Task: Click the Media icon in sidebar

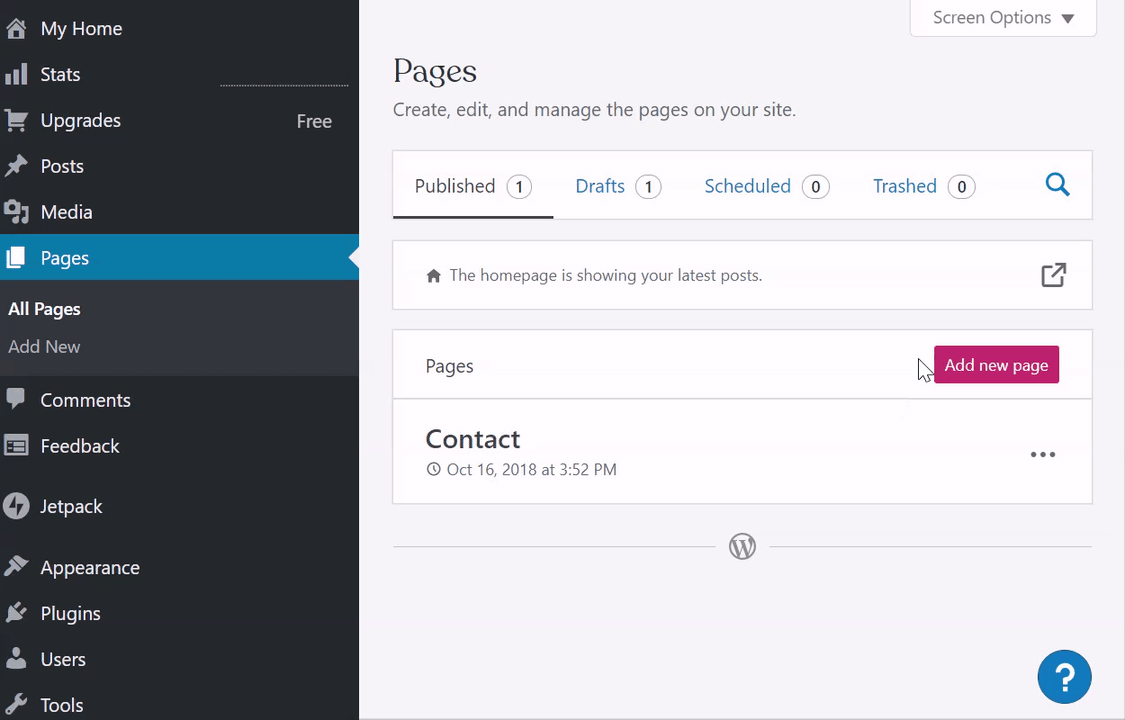Action: tap(16, 212)
